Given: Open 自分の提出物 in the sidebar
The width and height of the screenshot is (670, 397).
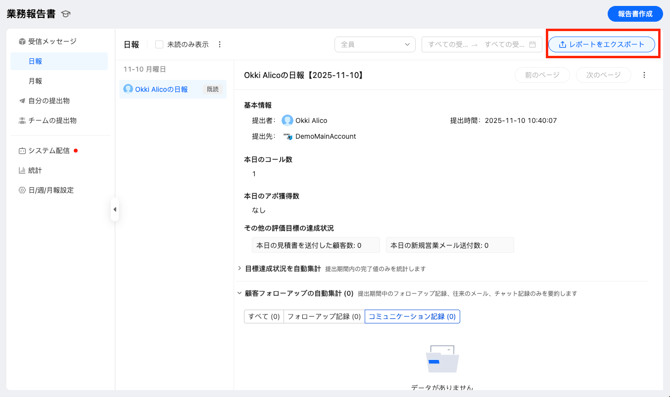Looking at the screenshot, I should pos(49,101).
